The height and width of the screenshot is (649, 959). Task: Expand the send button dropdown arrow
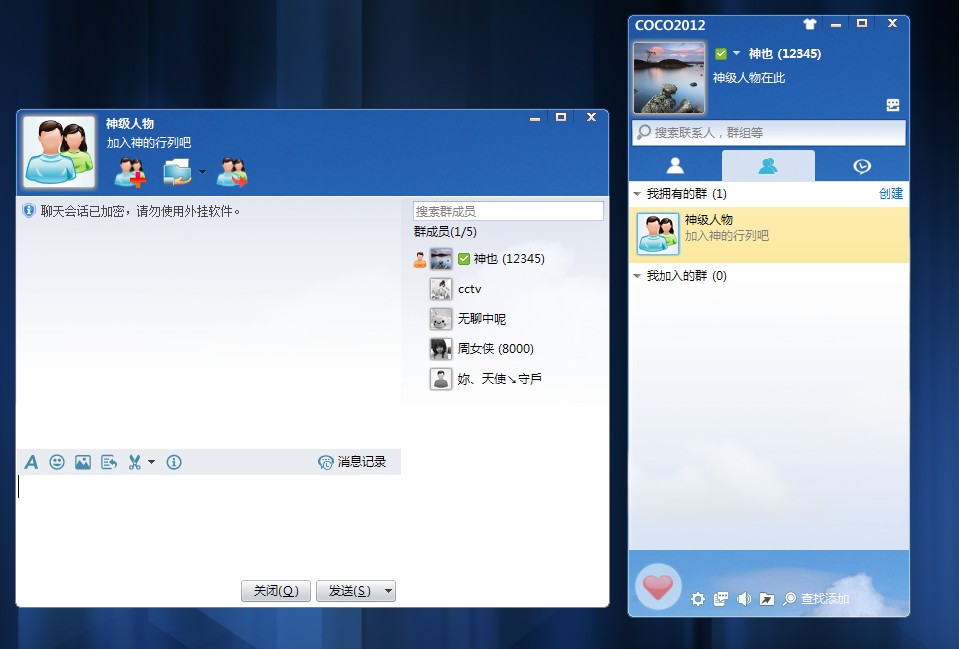pyautogui.click(x=388, y=591)
